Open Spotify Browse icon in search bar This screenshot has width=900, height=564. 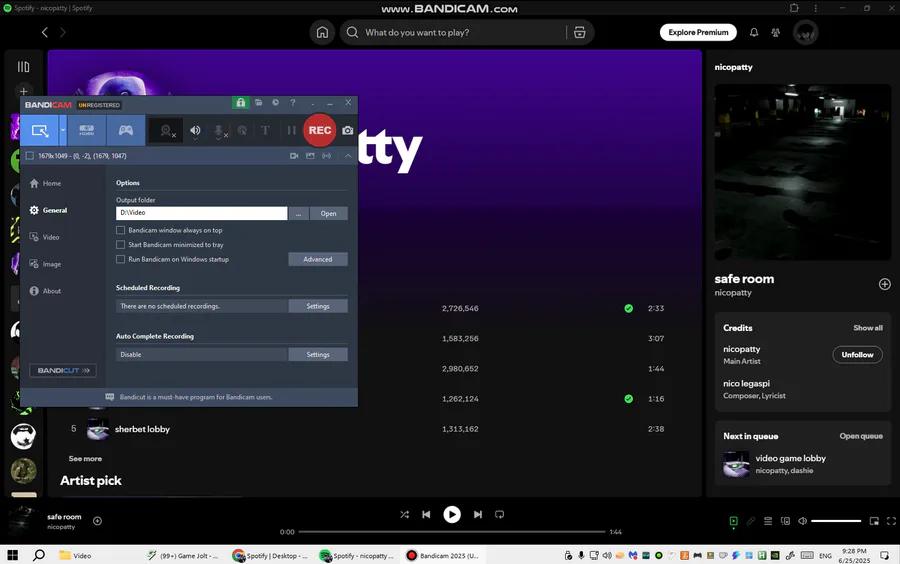coord(580,32)
